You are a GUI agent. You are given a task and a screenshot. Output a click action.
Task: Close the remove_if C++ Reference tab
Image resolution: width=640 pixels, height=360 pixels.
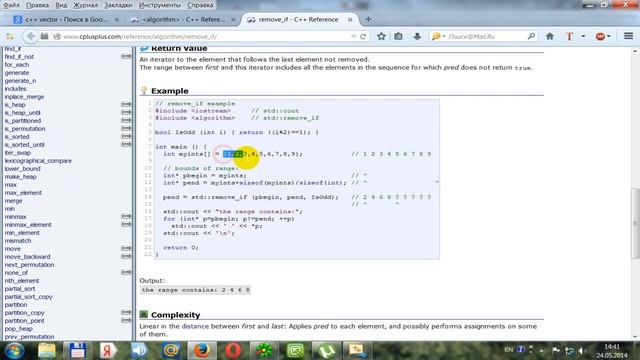point(350,19)
